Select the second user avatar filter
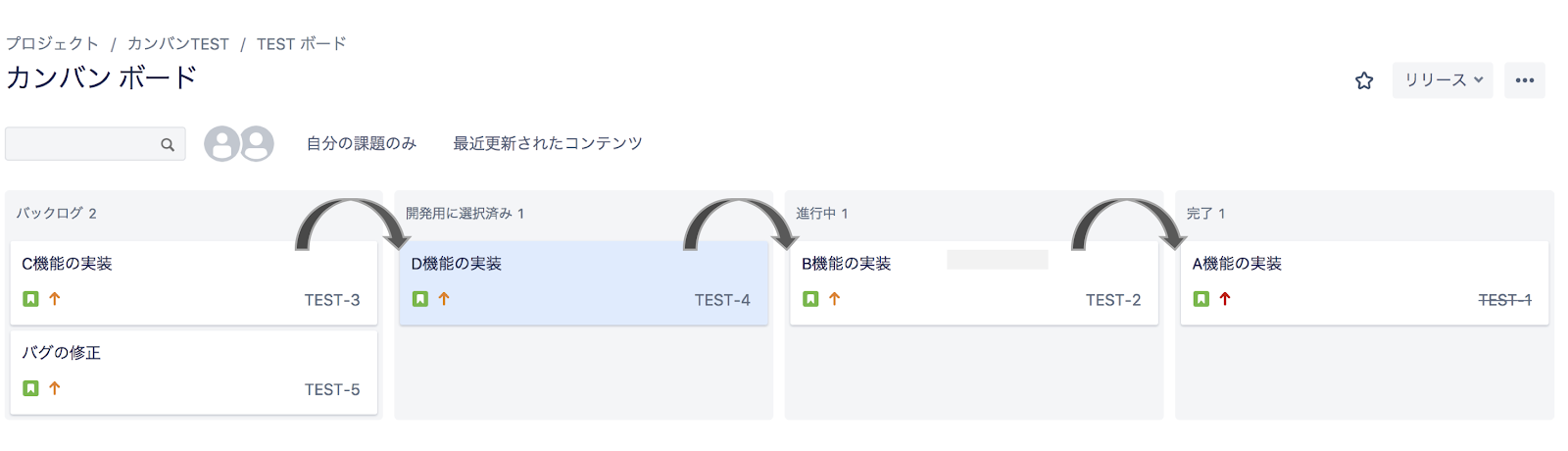This screenshot has height=451, width=1568. coord(257,144)
